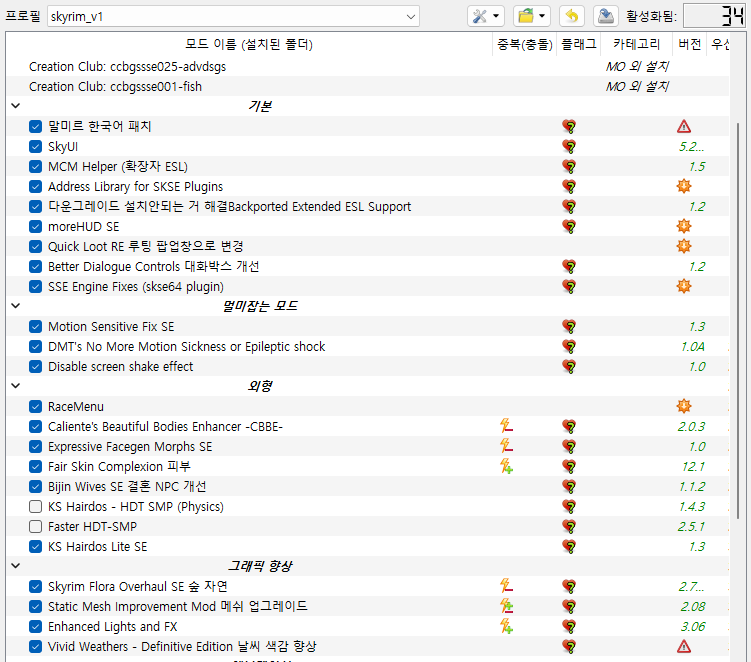Select the Caliente's Beautiful Bodies Enhancer -CBBE- row

coord(368,426)
